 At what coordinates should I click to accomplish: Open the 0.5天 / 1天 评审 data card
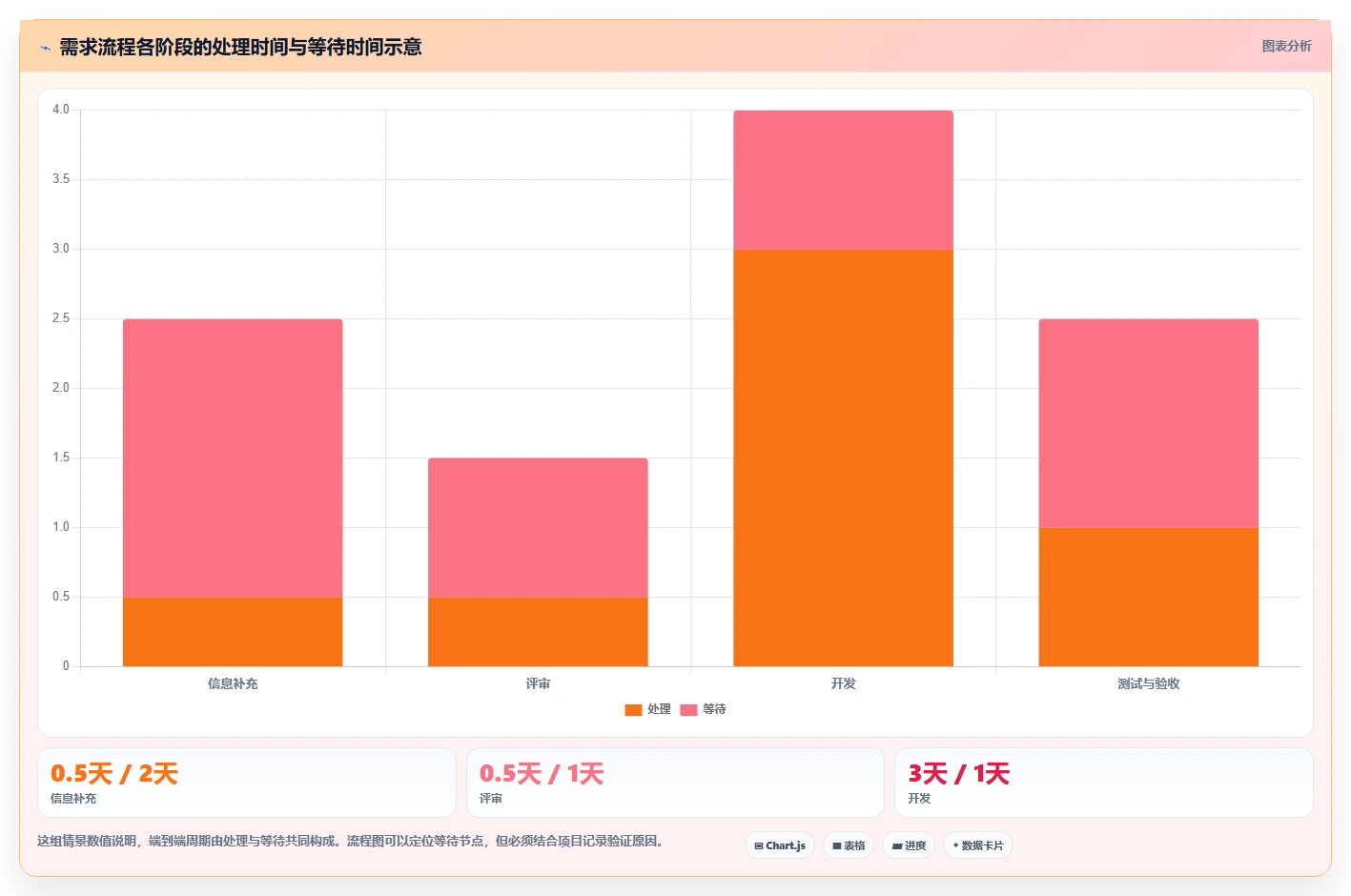[675, 783]
